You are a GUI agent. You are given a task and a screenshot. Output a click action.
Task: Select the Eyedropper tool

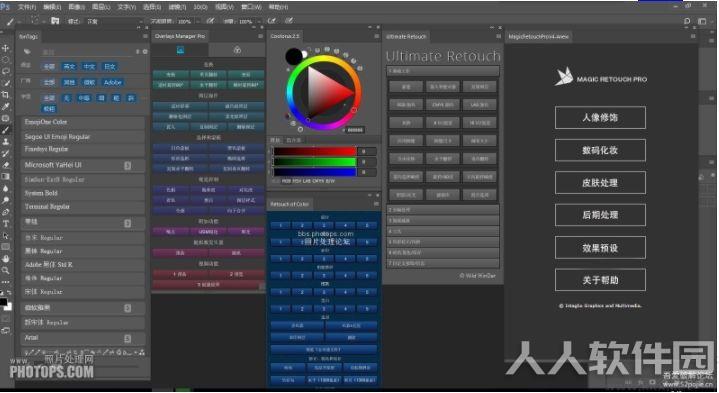pyautogui.click(x=6, y=106)
